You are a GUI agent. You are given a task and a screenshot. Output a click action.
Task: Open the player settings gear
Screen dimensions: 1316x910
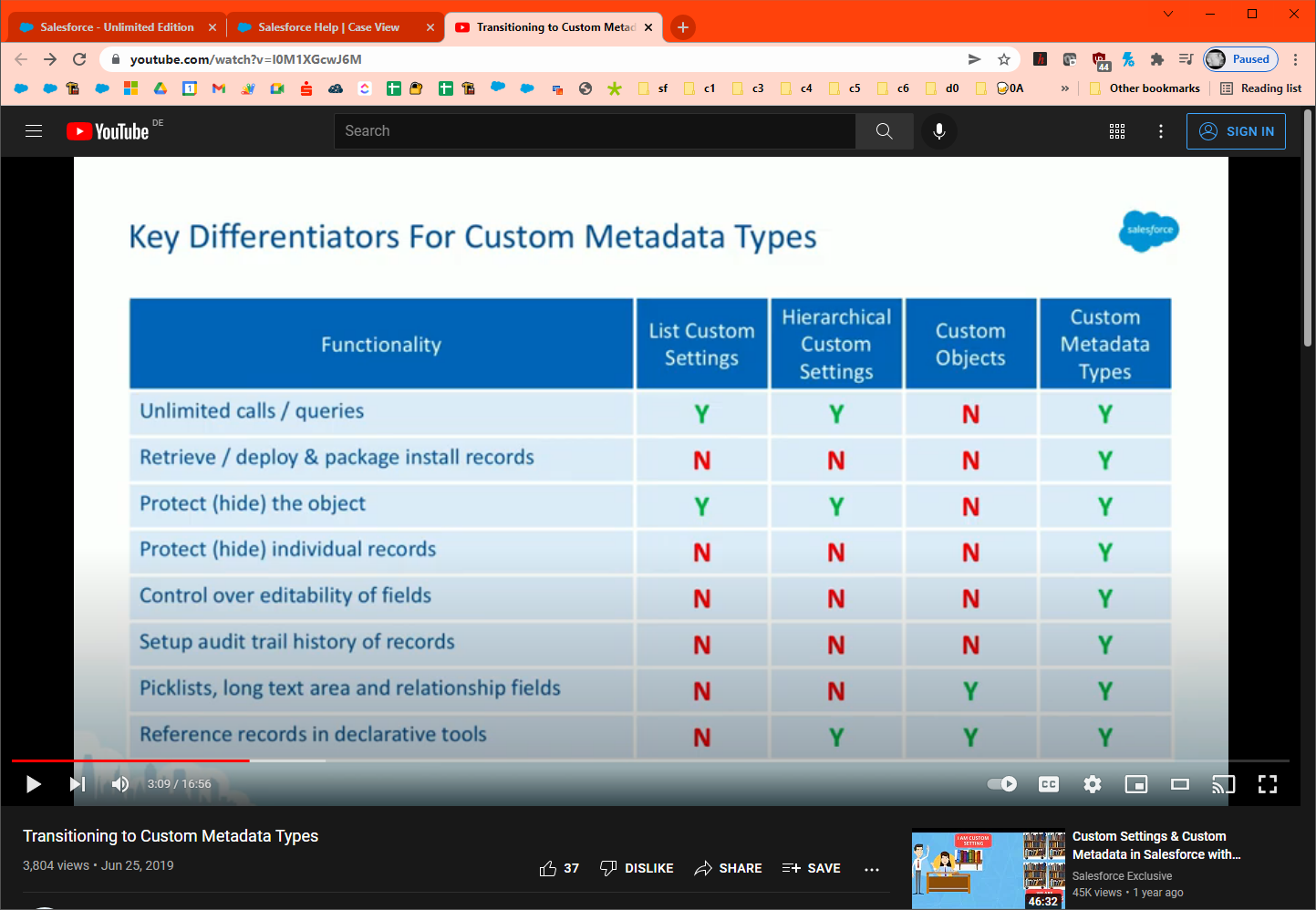[1093, 784]
